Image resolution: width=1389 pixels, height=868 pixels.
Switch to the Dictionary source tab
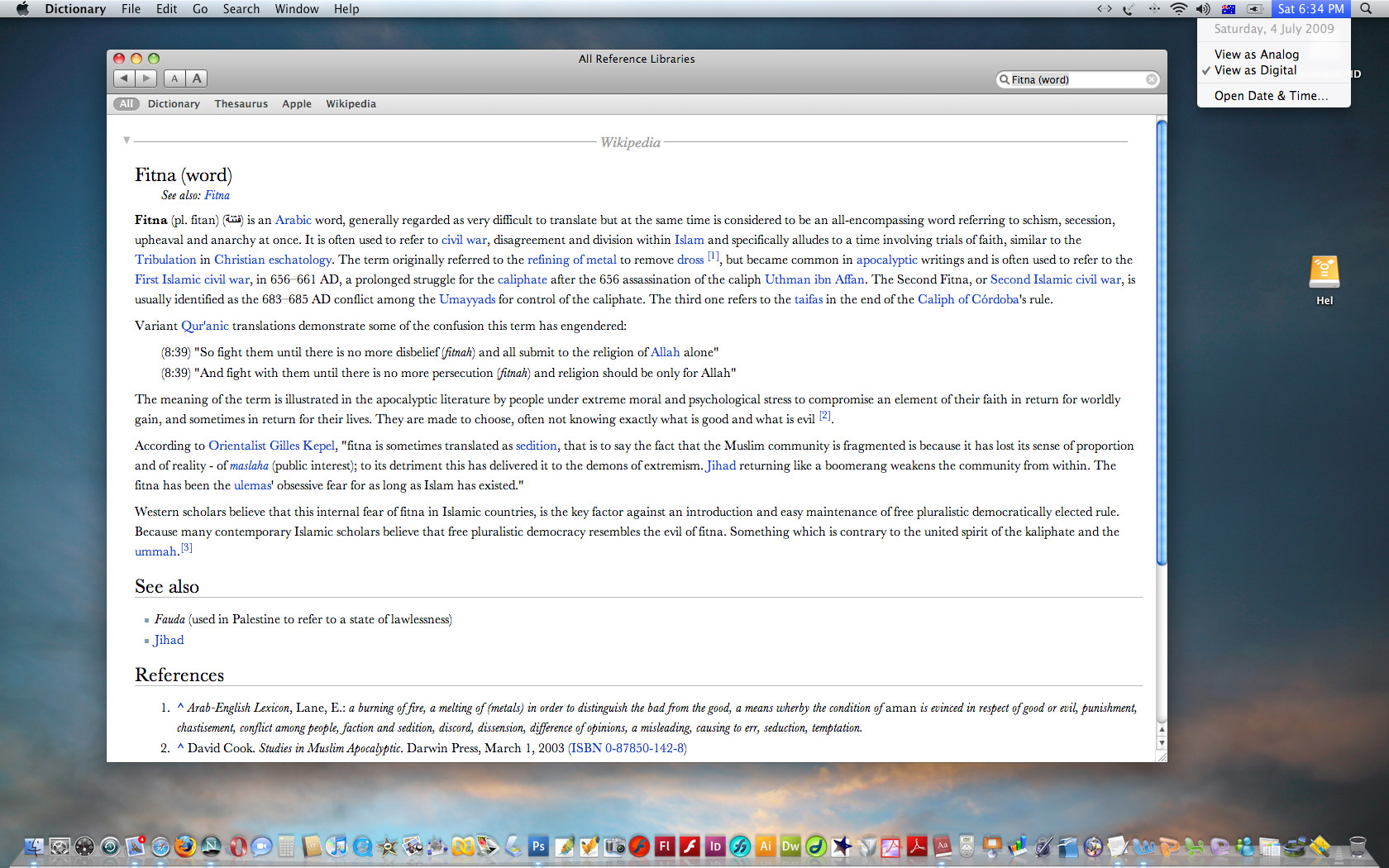click(174, 103)
